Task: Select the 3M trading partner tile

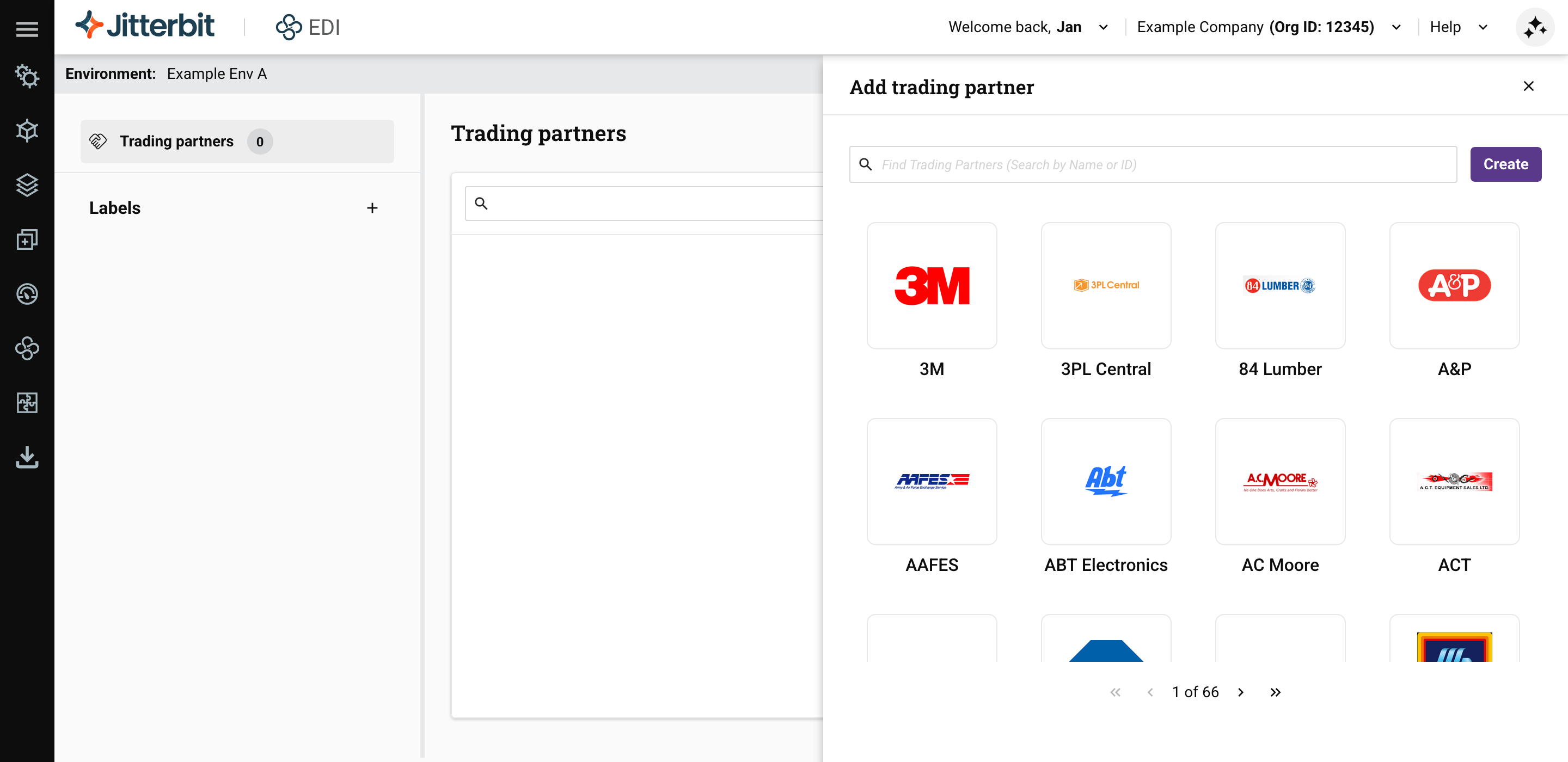Action: (932, 285)
